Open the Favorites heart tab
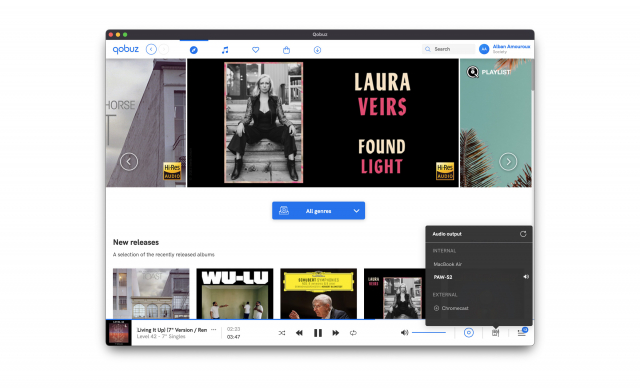 256,50
